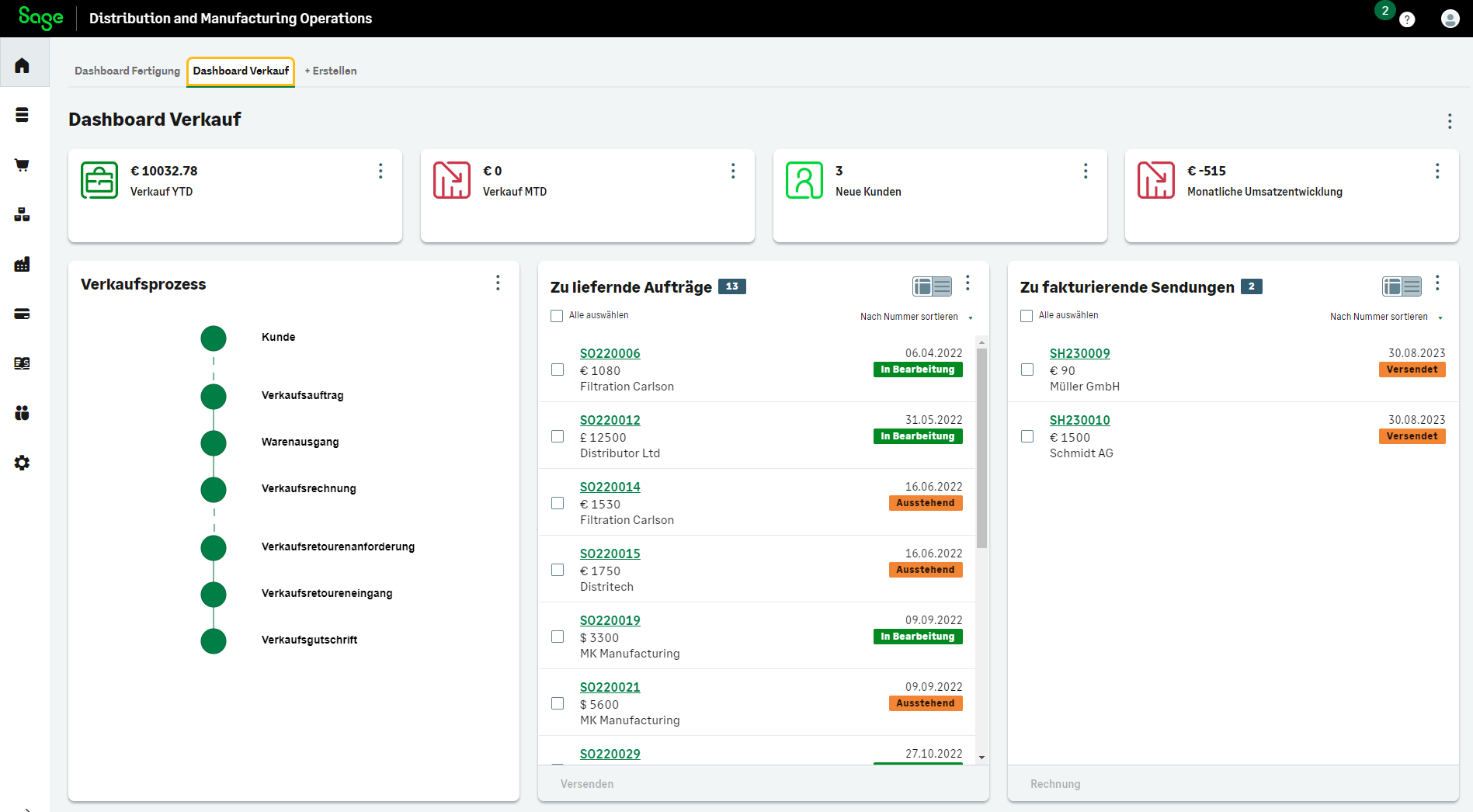1473x812 pixels.
Task: Click the settings gear in the sidebar
Action: pos(22,463)
